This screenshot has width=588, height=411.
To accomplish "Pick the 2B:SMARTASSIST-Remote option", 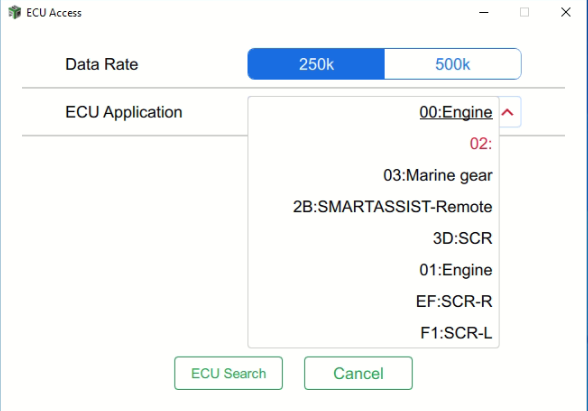I will point(374,207).
